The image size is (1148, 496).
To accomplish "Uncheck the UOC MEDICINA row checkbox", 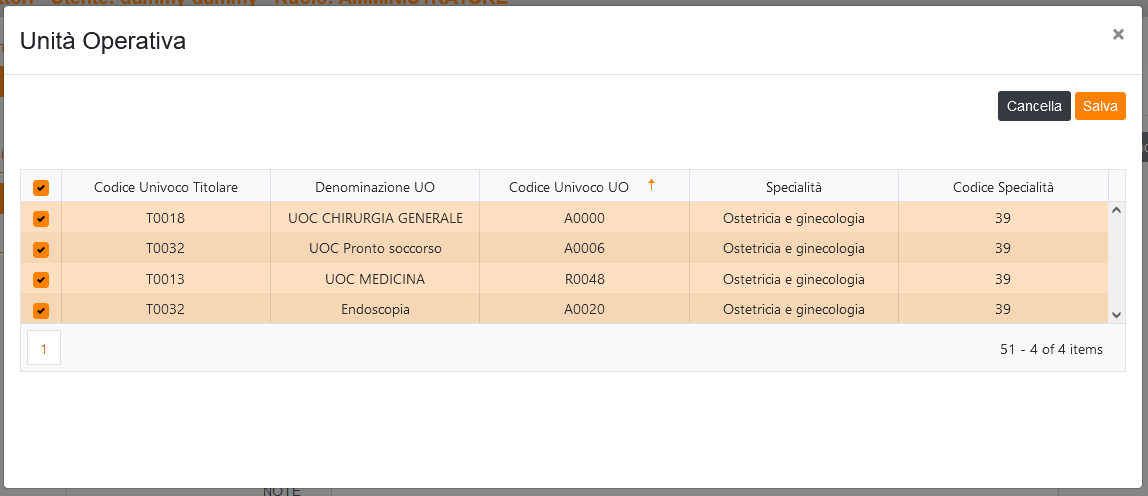I will click(x=41, y=280).
